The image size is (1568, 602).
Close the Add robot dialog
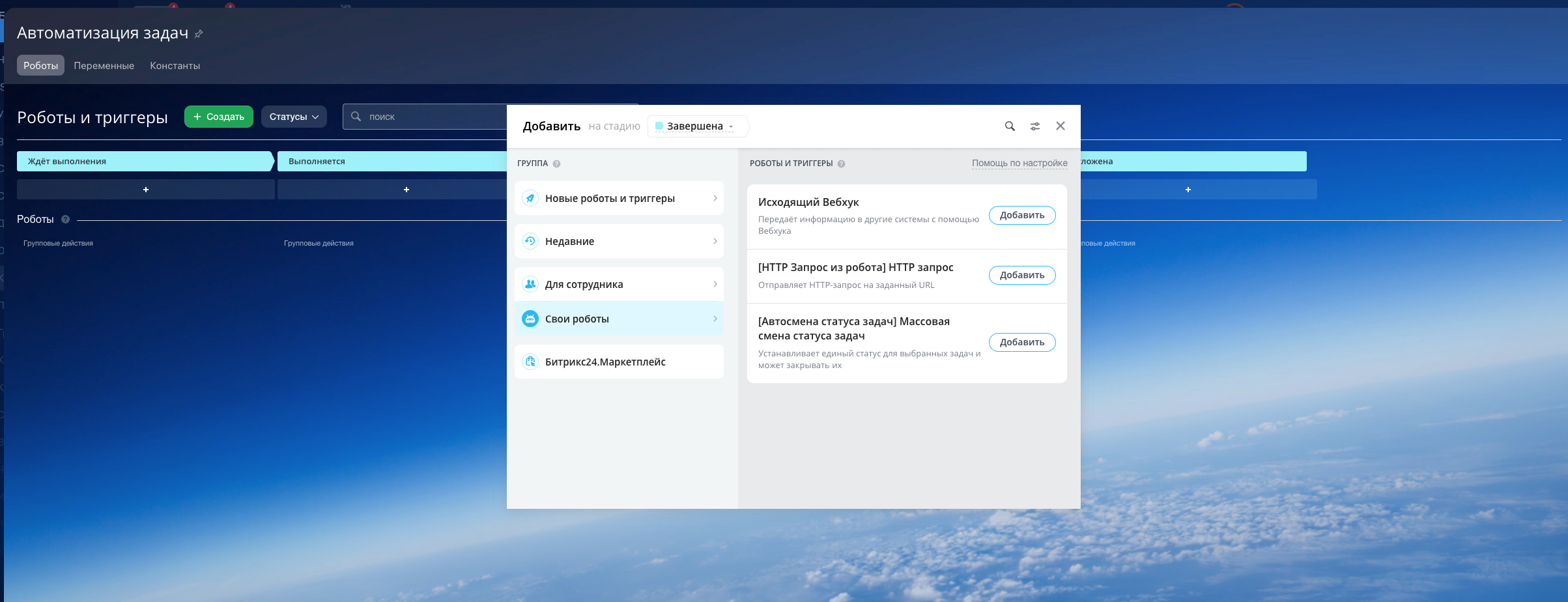[x=1061, y=126]
